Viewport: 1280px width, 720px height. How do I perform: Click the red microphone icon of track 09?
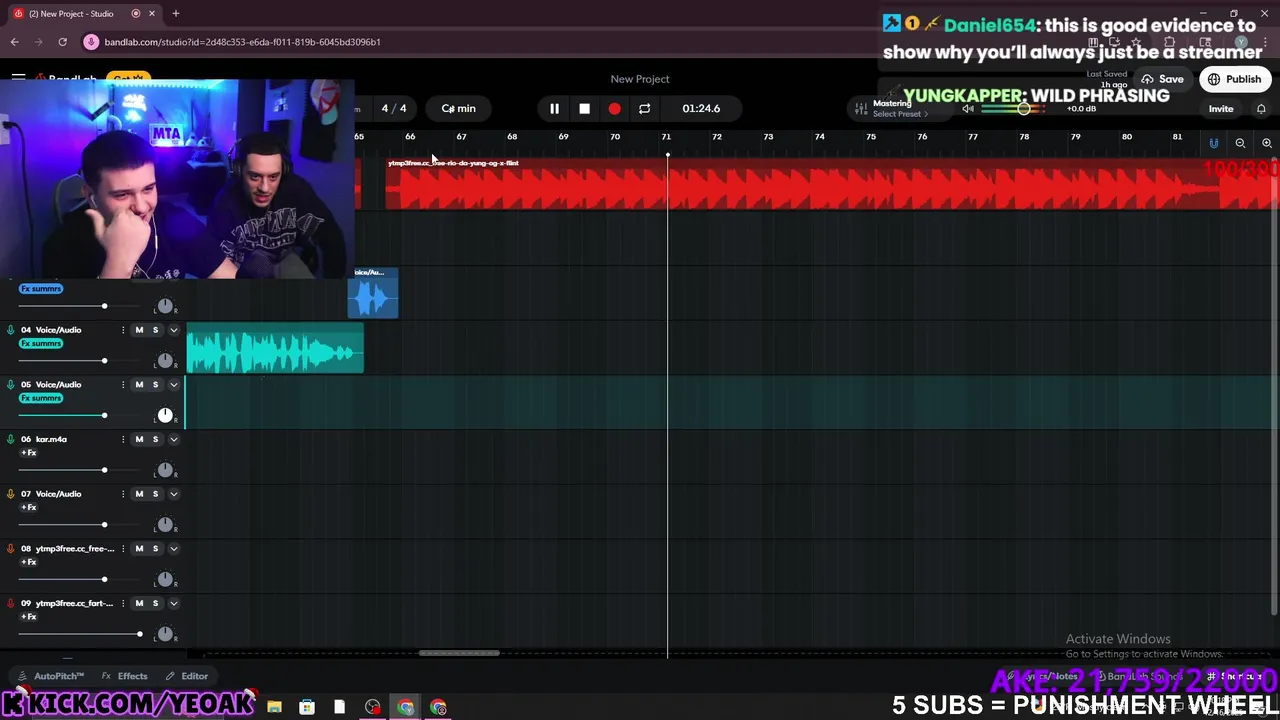(x=11, y=603)
